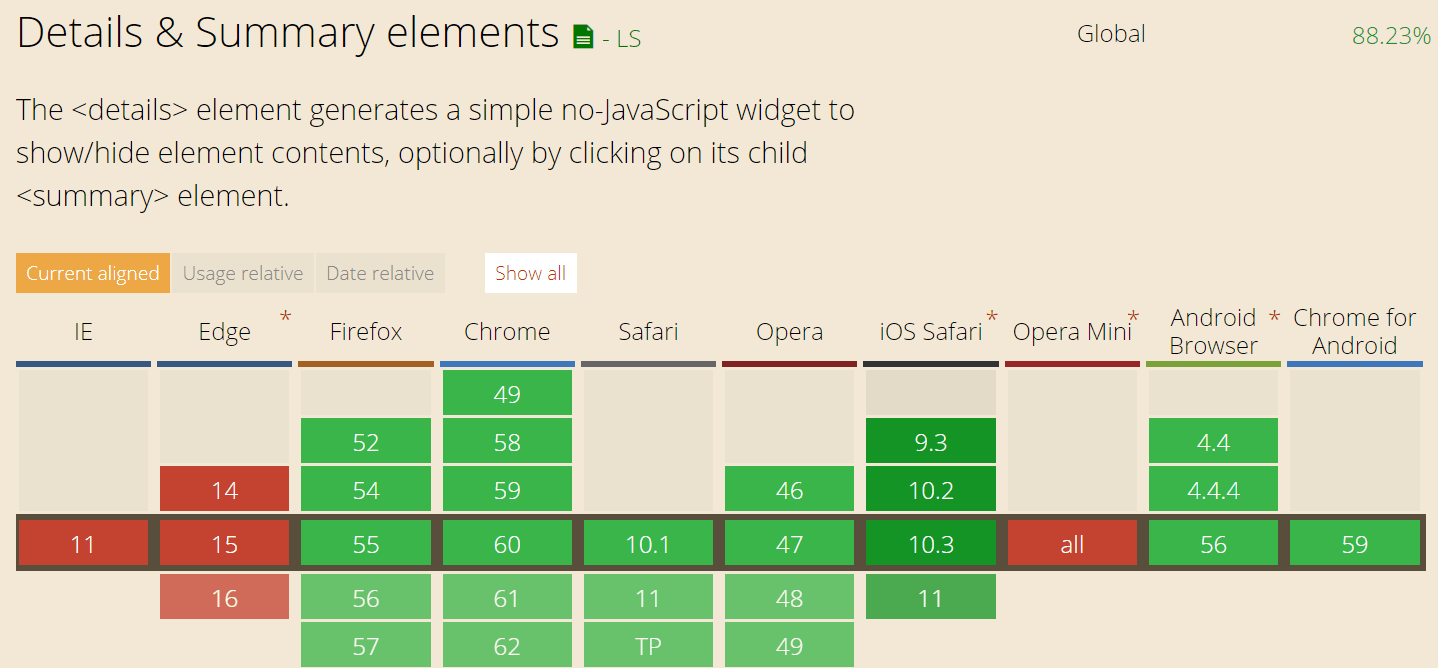Viewport: 1438px width, 668px height.
Task: Select the Chrome for Android header
Action: pos(1355,332)
